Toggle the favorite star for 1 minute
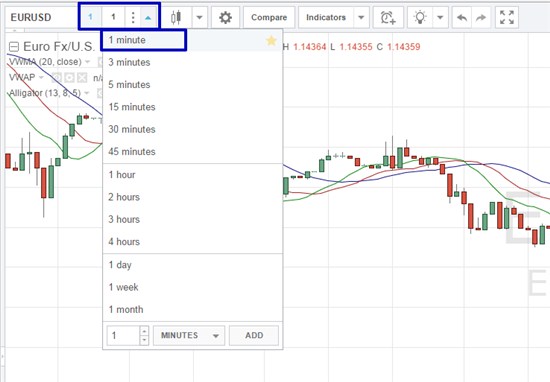The image size is (550, 382). click(x=271, y=41)
